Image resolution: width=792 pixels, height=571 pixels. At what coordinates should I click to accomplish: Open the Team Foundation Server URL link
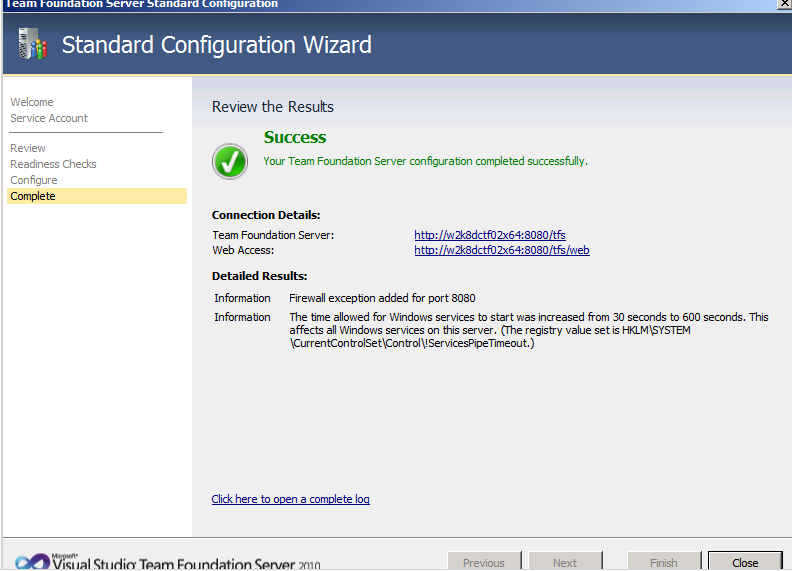point(489,235)
